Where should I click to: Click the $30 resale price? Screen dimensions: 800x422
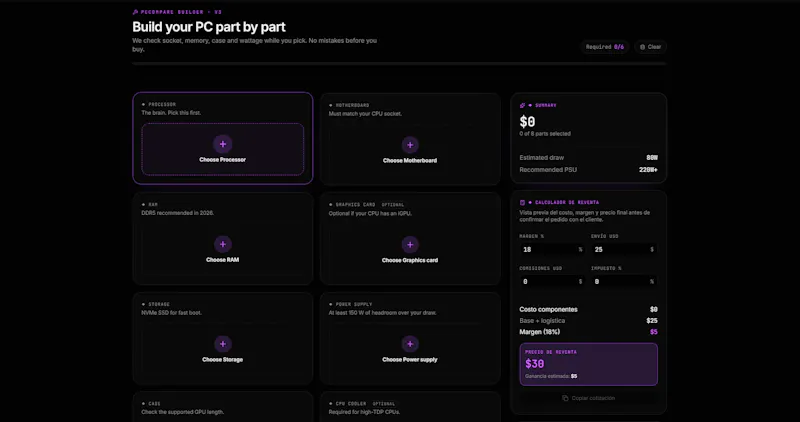point(535,364)
